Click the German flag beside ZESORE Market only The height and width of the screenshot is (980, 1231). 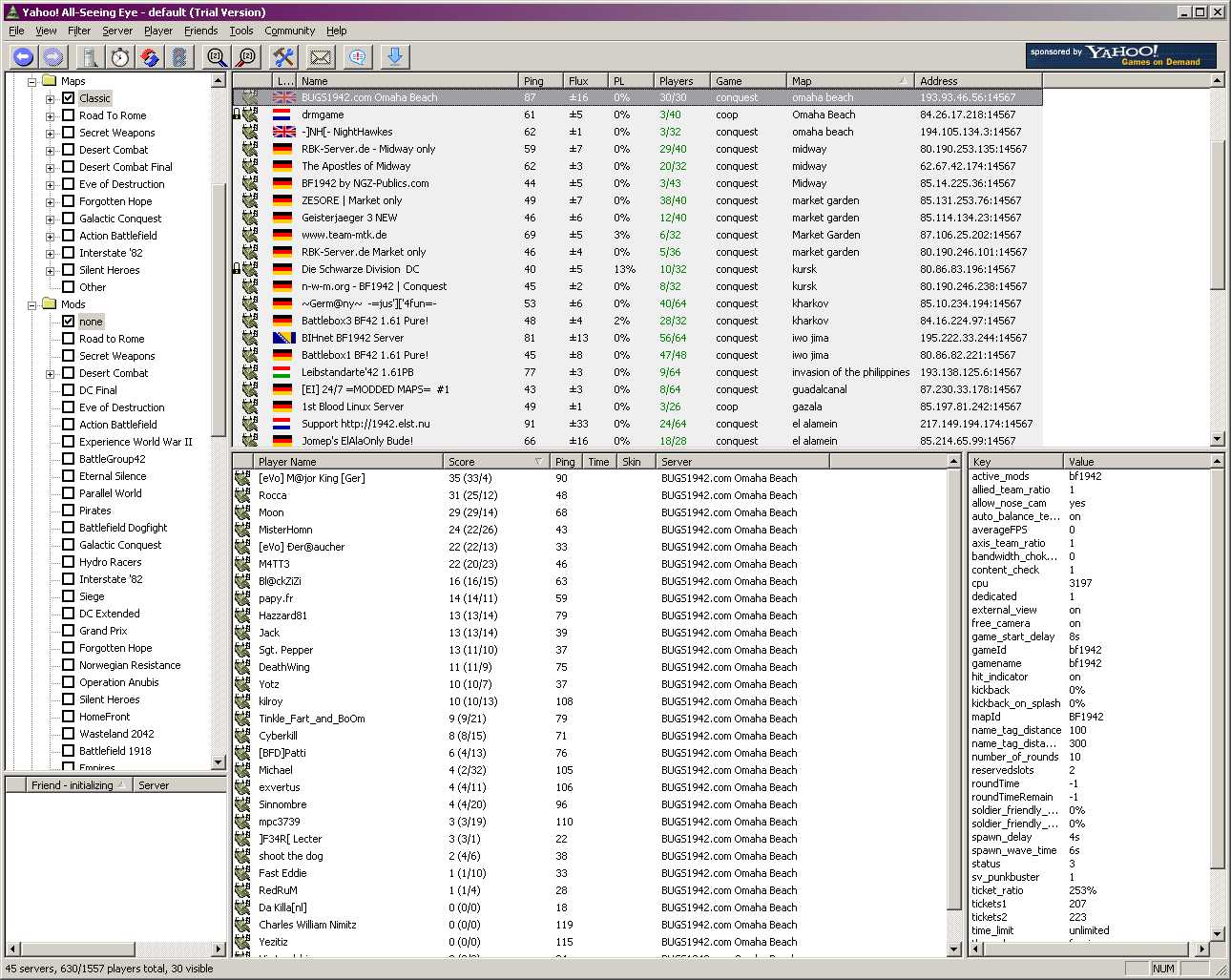coord(283,200)
